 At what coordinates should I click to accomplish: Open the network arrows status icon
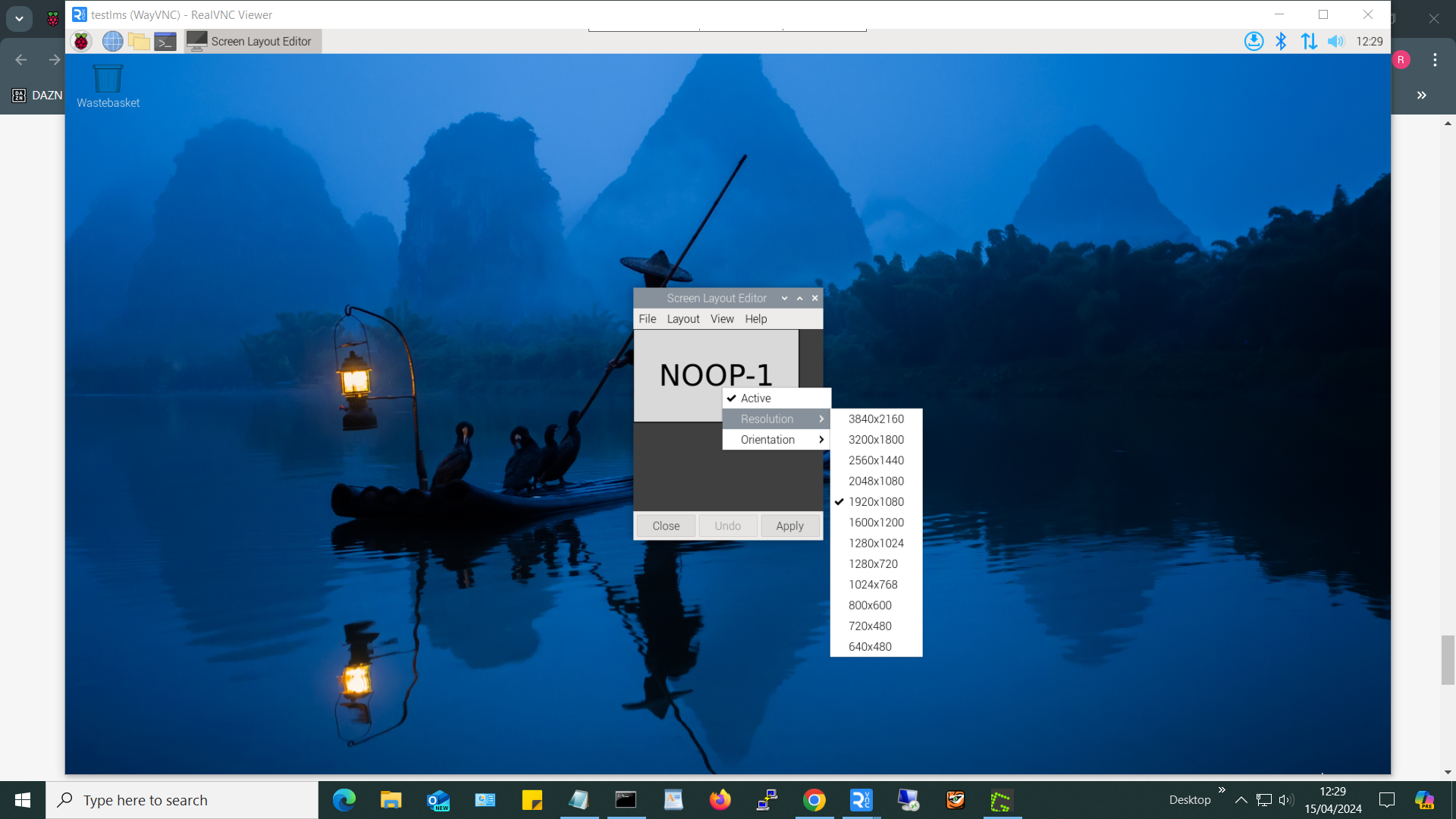click(x=1308, y=41)
